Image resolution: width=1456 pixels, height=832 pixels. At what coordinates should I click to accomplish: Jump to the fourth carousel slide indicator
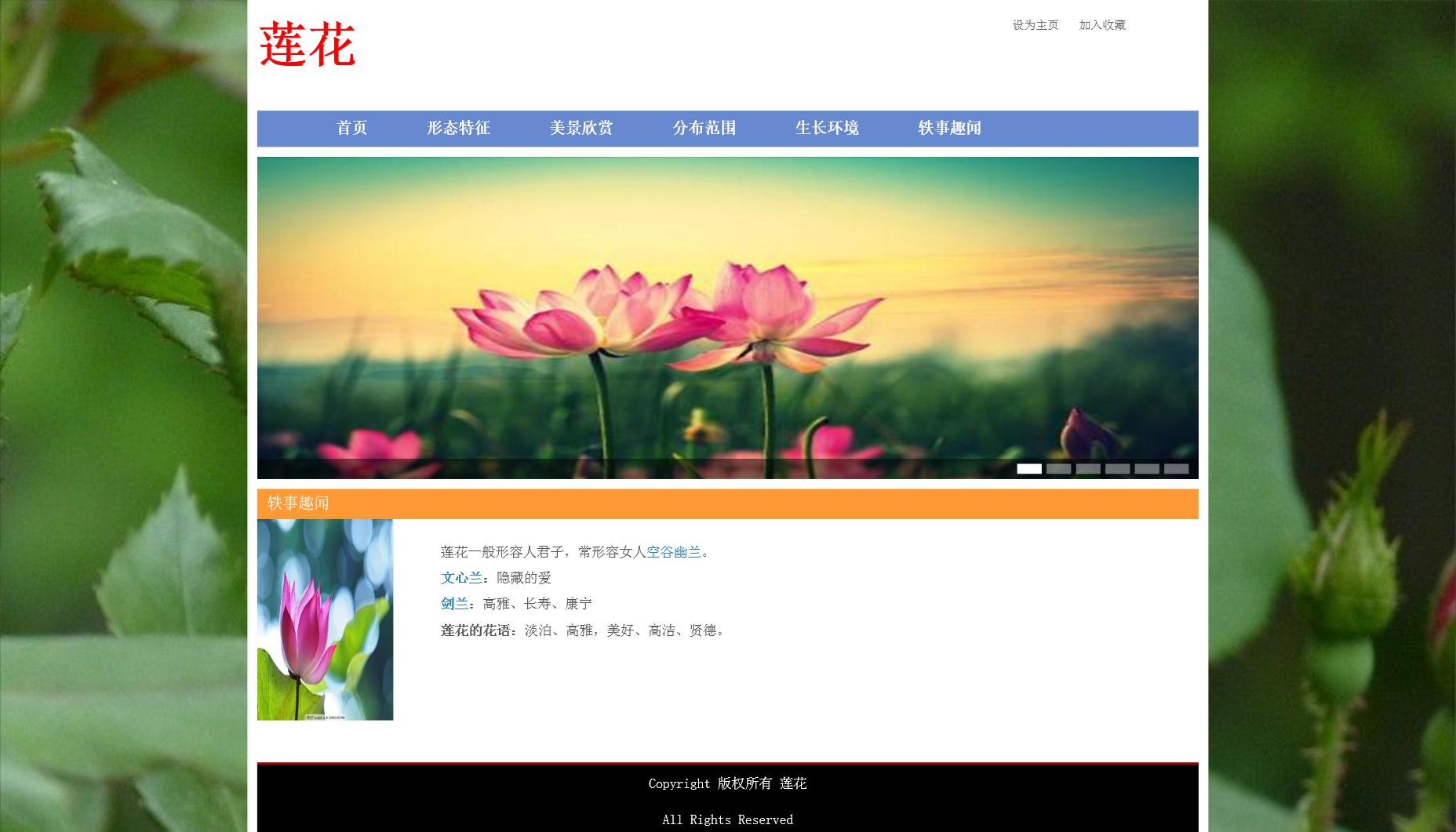click(1117, 469)
